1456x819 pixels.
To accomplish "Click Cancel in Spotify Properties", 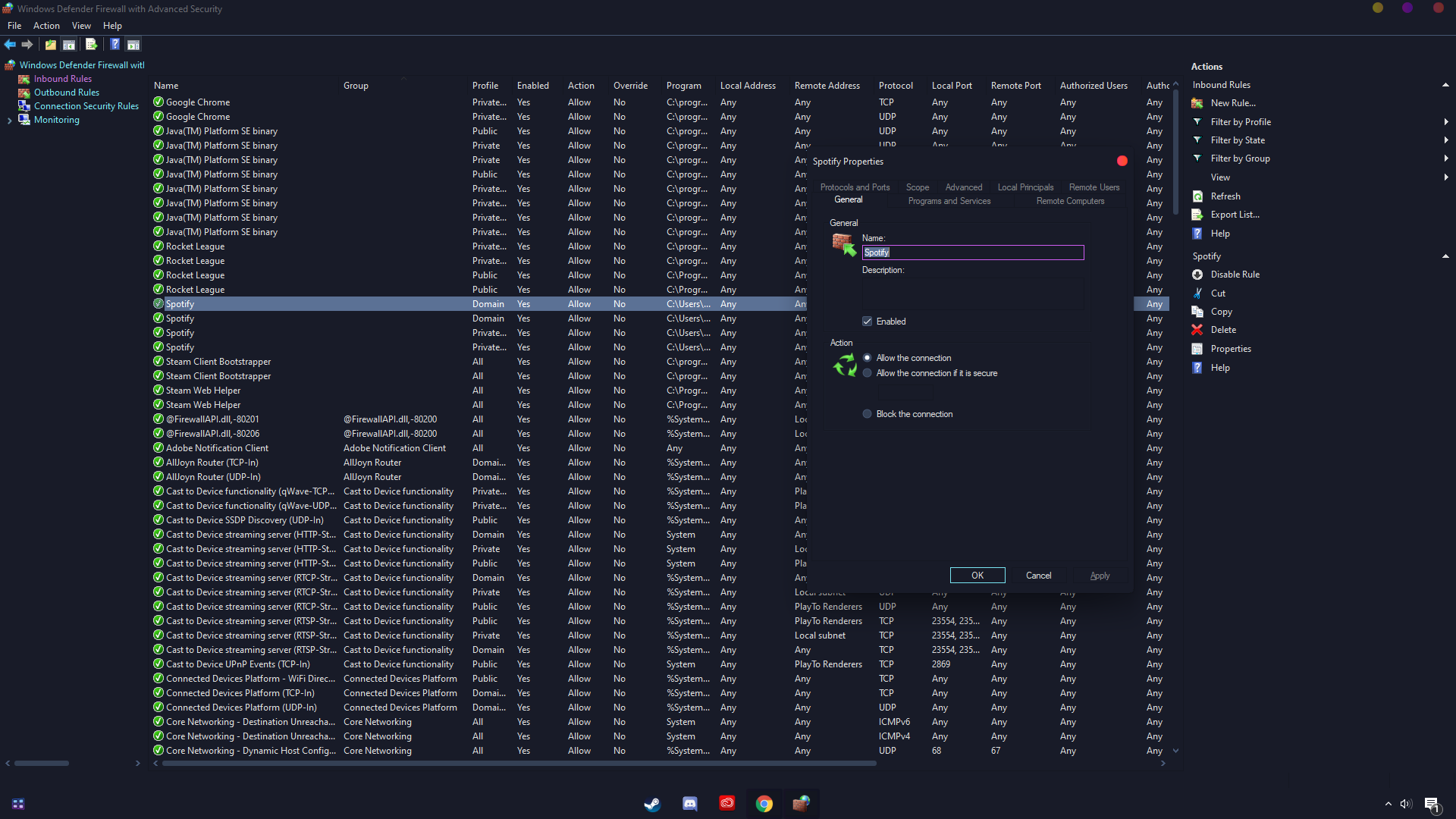I will (1039, 576).
